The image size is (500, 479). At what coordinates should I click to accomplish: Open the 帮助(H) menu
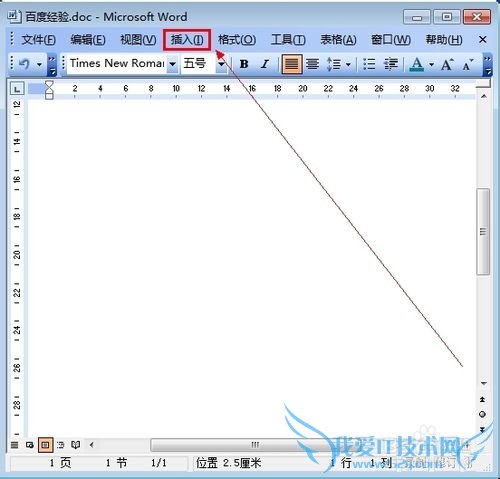click(444, 40)
